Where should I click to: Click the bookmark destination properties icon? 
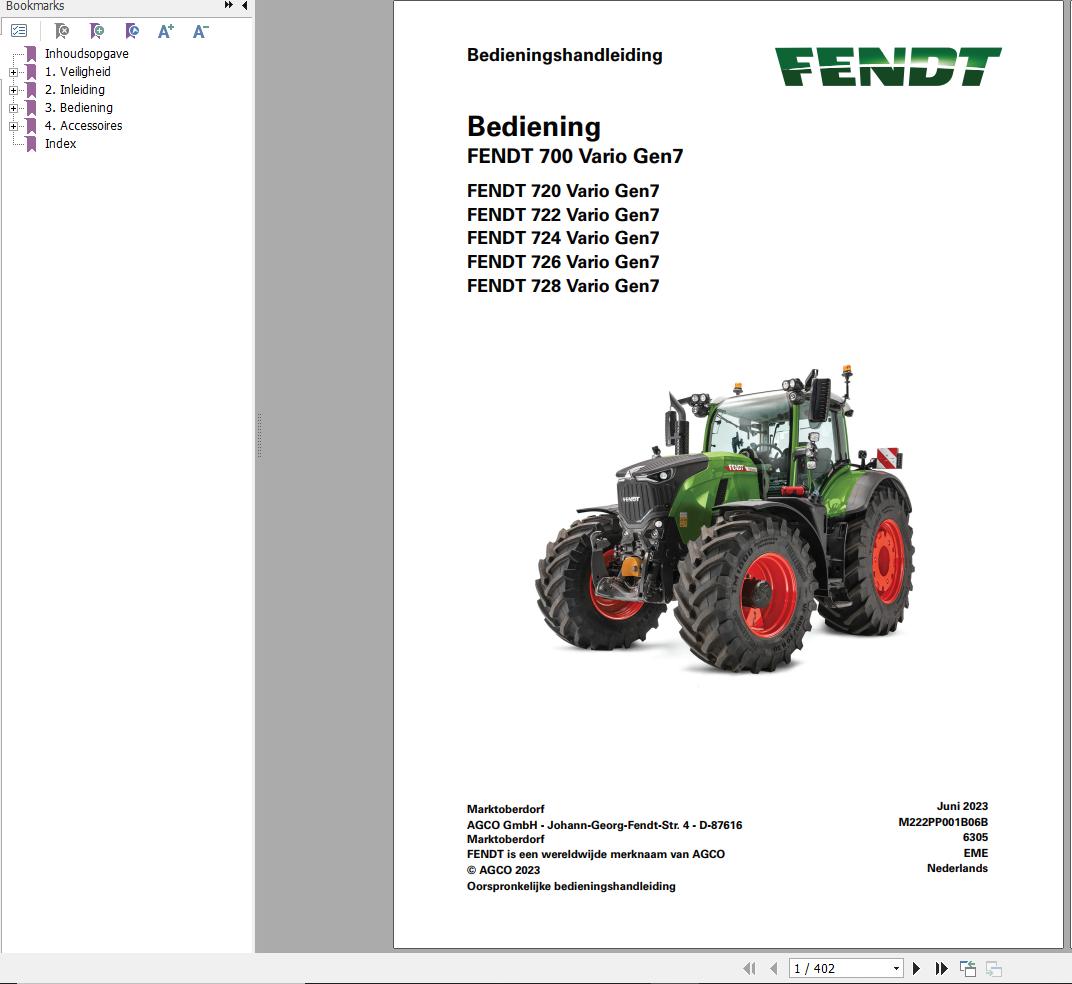point(132,31)
